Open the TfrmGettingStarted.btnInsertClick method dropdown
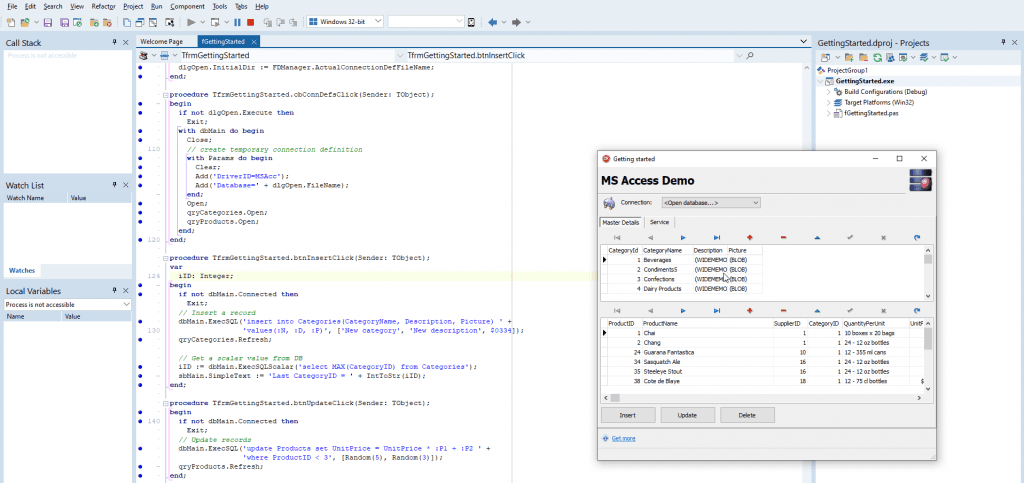 coord(739,55)
